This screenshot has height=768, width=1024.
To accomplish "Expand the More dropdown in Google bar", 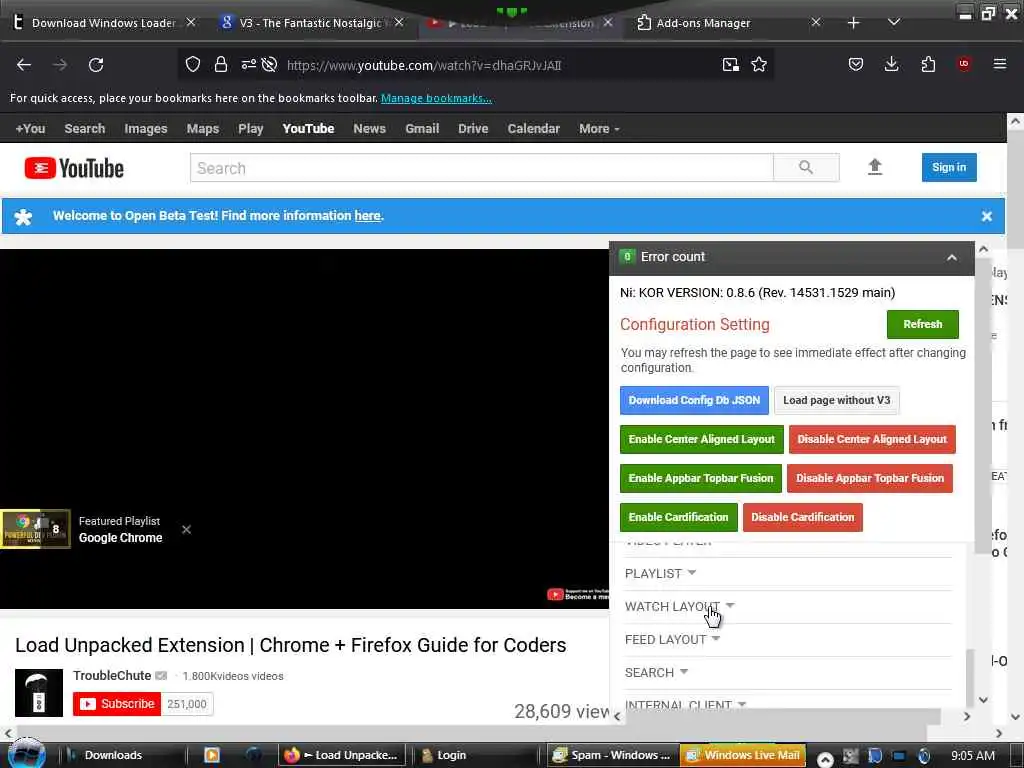I will coord(599,129).
